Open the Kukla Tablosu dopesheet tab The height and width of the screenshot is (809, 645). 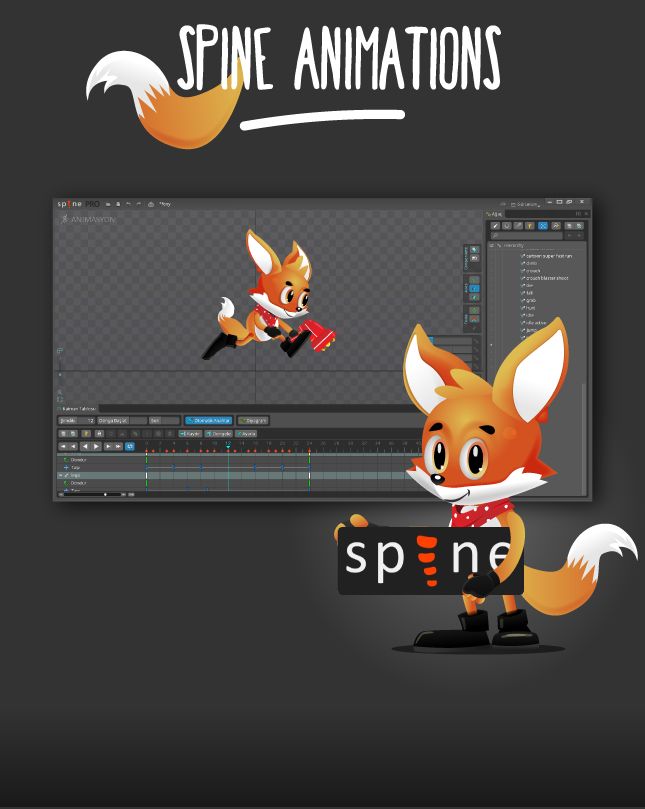coord(78,409)
